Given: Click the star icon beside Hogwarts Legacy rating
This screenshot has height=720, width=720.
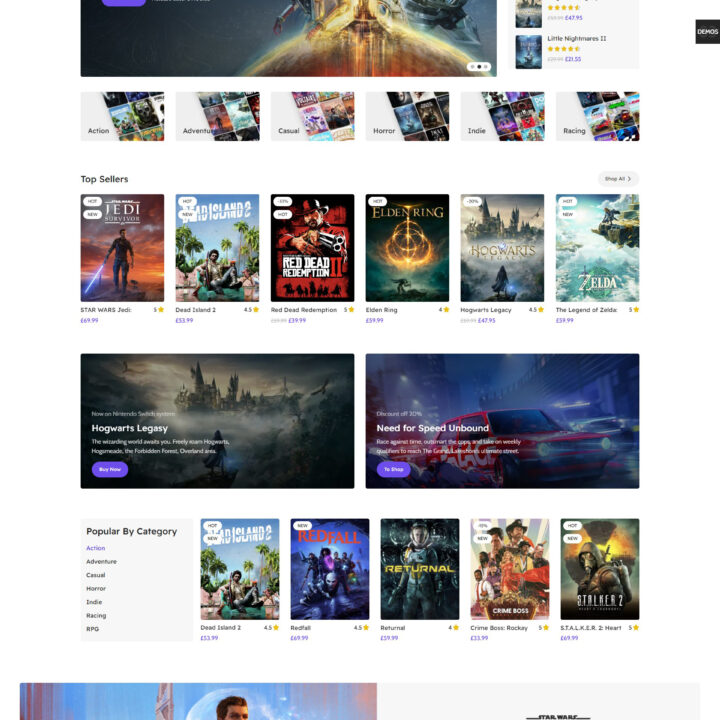Looking at the screenshot, I should [541, 309].
